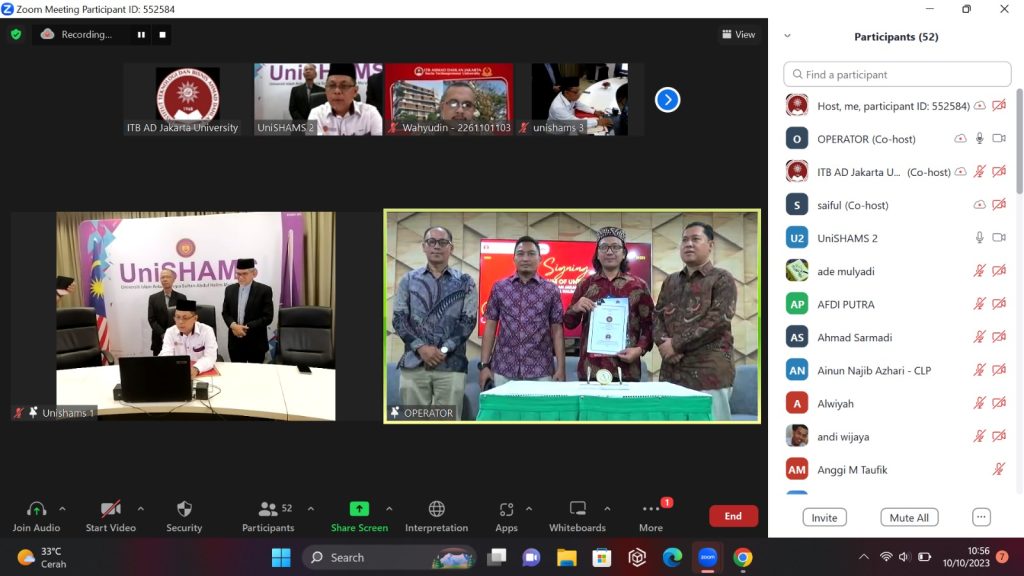
Task: Click Anggi M Taufik's muted microphone icon
Action: tap(999, 469)
